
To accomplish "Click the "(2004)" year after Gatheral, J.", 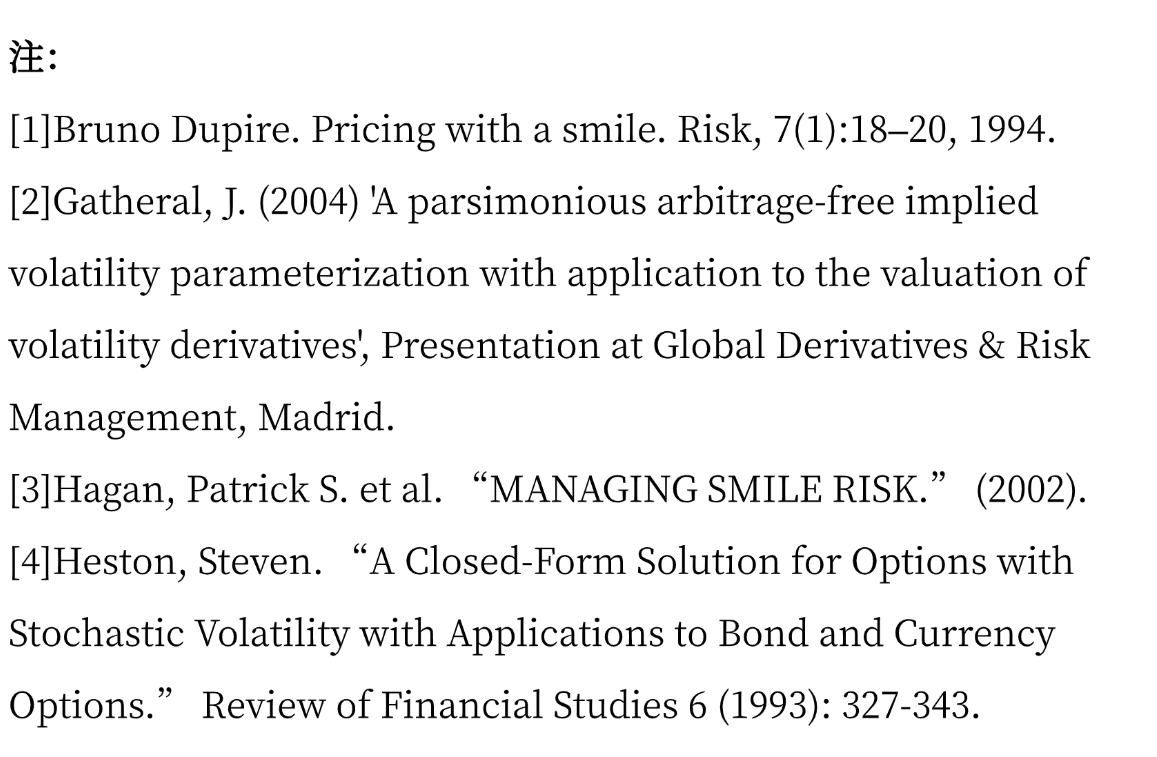I will [x=323, y=203].
